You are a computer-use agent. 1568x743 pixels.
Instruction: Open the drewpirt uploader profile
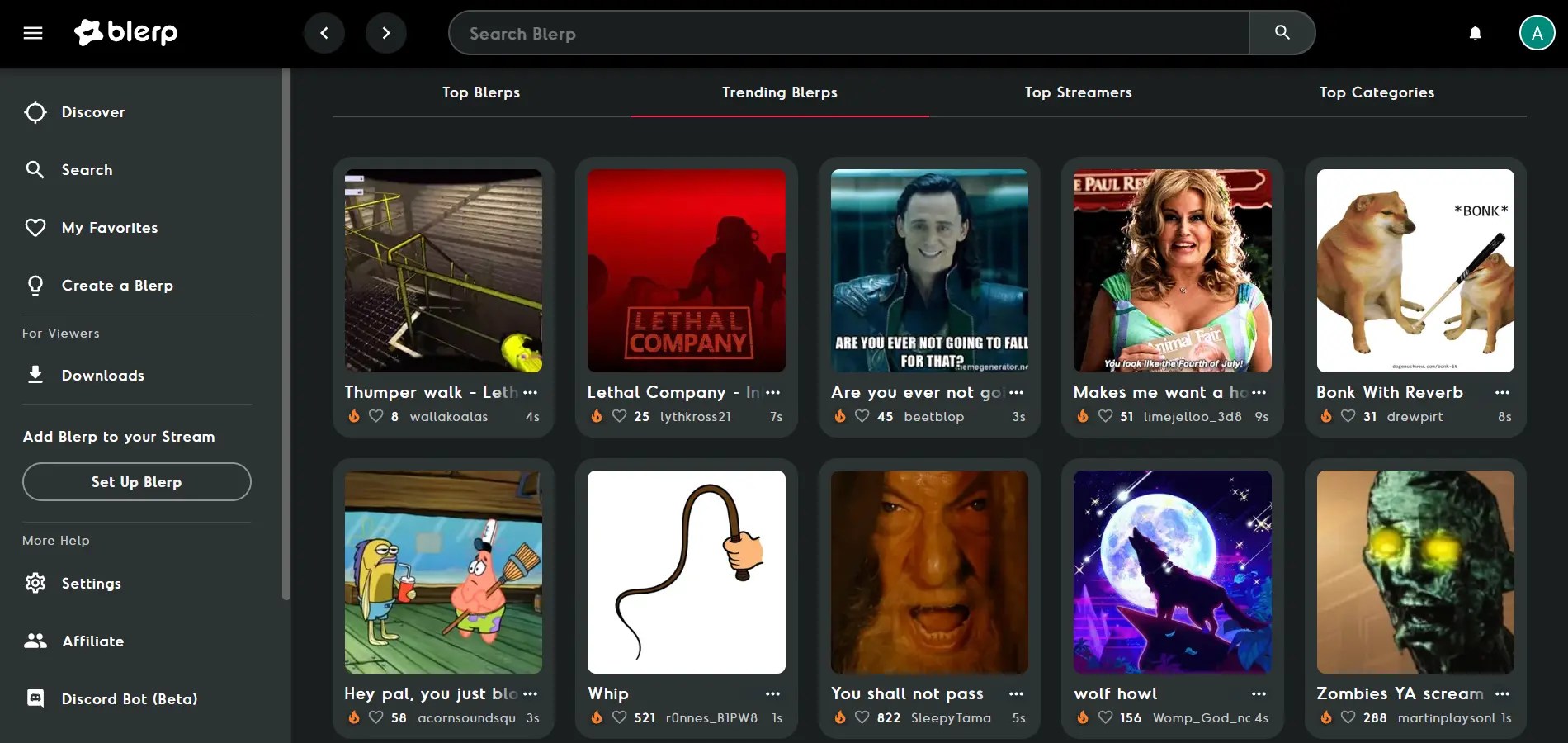pyautogui.click(x=1415, y=417)
